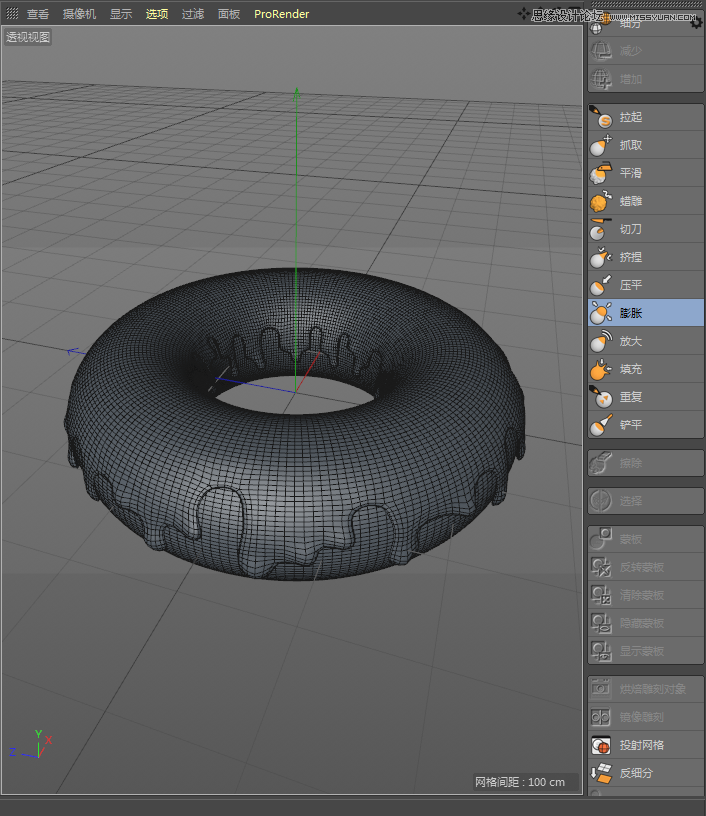Select the 填充 (Fill) sculpt brush
Image resolution: width=706 pixels, height=816 pixels.
pyautogui.click(x=644, y=369)
